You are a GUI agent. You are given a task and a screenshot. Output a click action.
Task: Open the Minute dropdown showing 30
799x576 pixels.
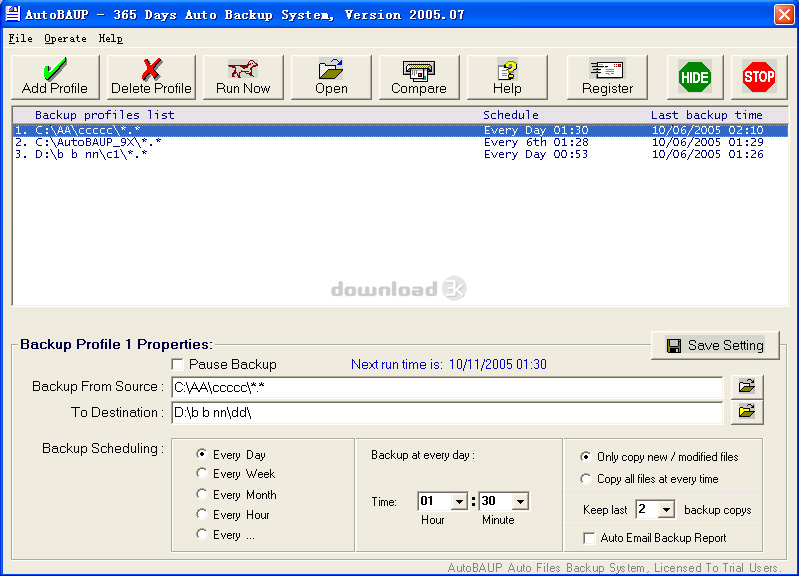(520, 502)
